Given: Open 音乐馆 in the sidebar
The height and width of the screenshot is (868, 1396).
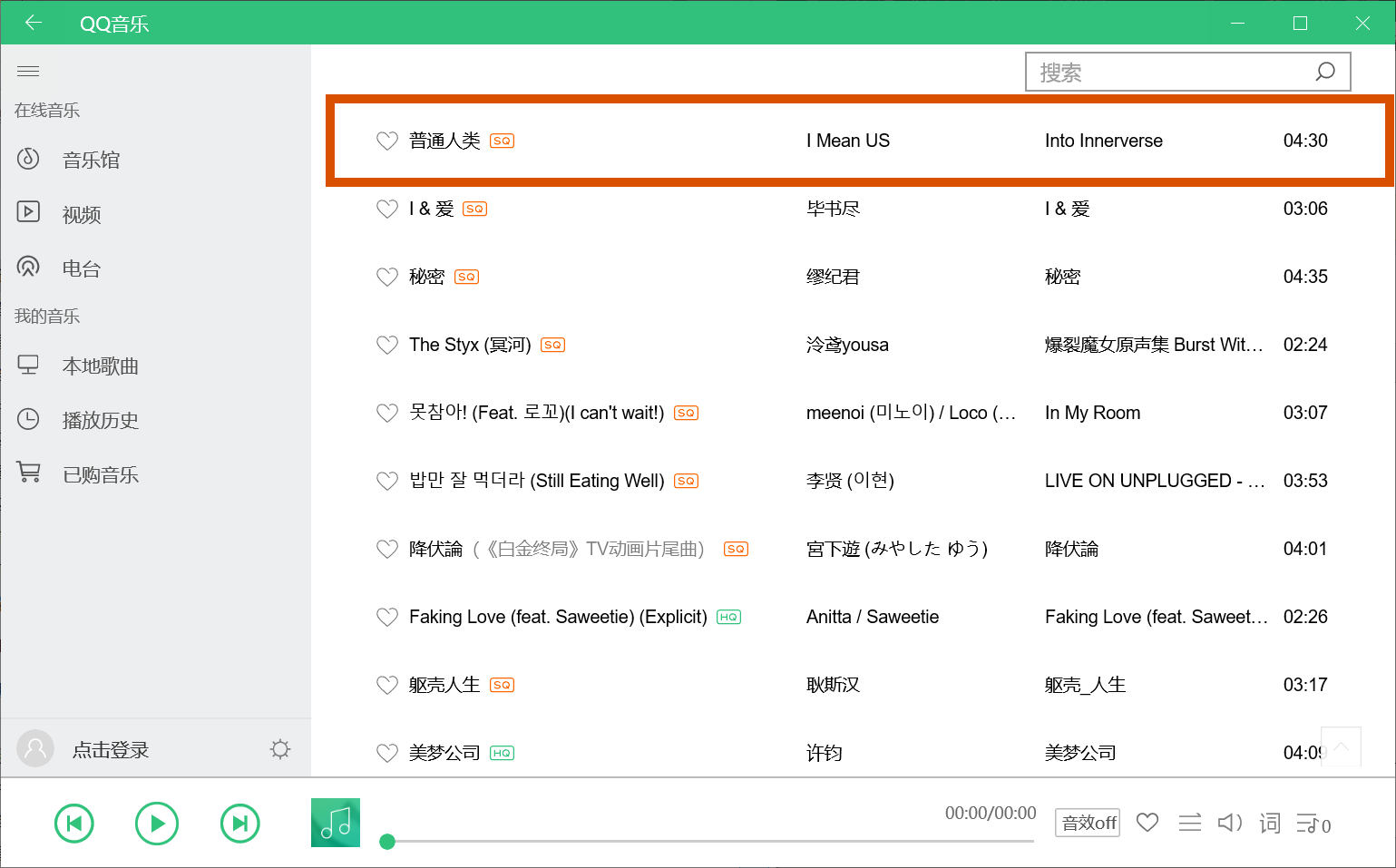Looking at the screenshot, I should (91, 160).
